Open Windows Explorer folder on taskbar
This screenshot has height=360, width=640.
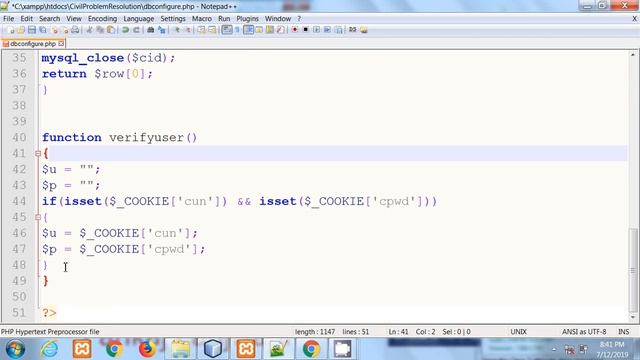click(x=180, y=349)
